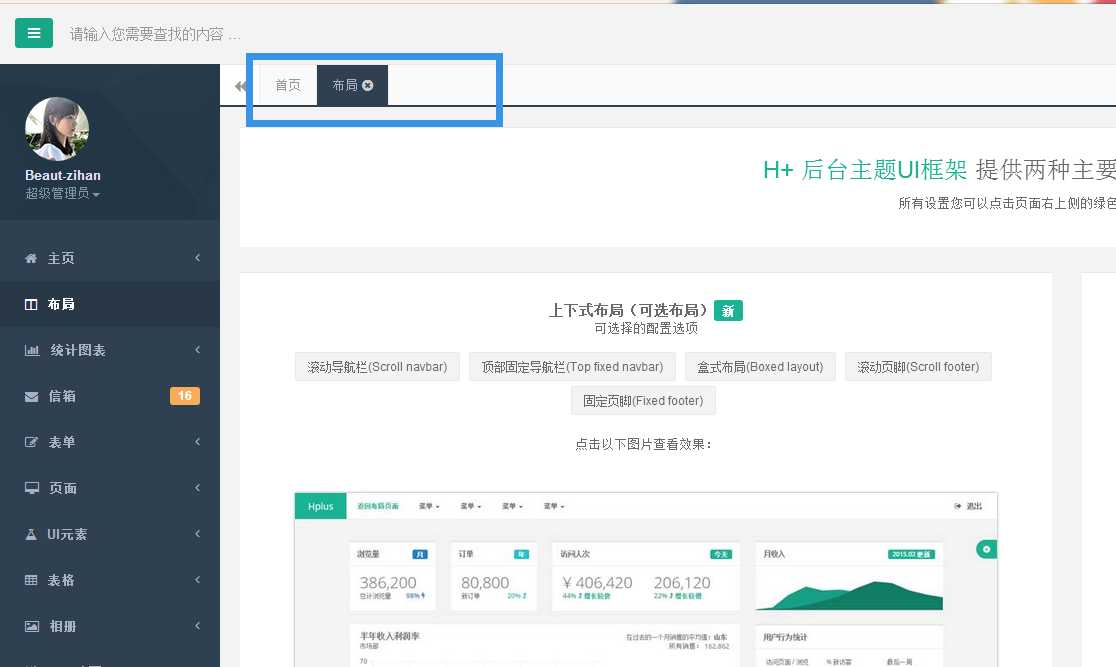This screenshot has width=1116, height=667.
Task: Click the user avatar photo
Action: tap(57, 129)
